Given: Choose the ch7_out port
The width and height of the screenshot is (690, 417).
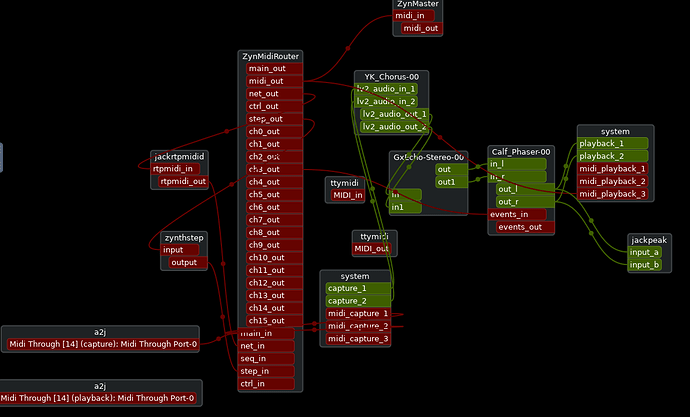Looking at the screenshot, I should 275,220.
